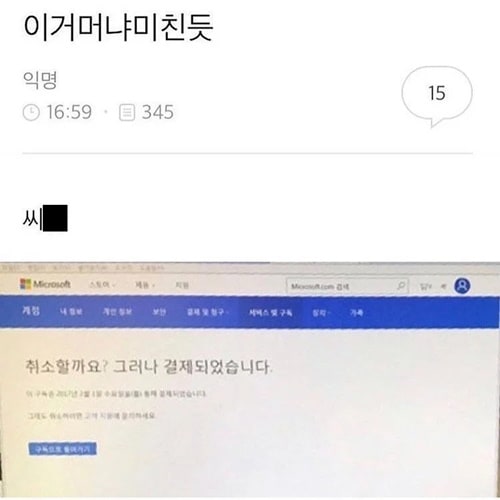Open the 보안 tab
The image size is (500, 500).
click(x=159, y=312)
